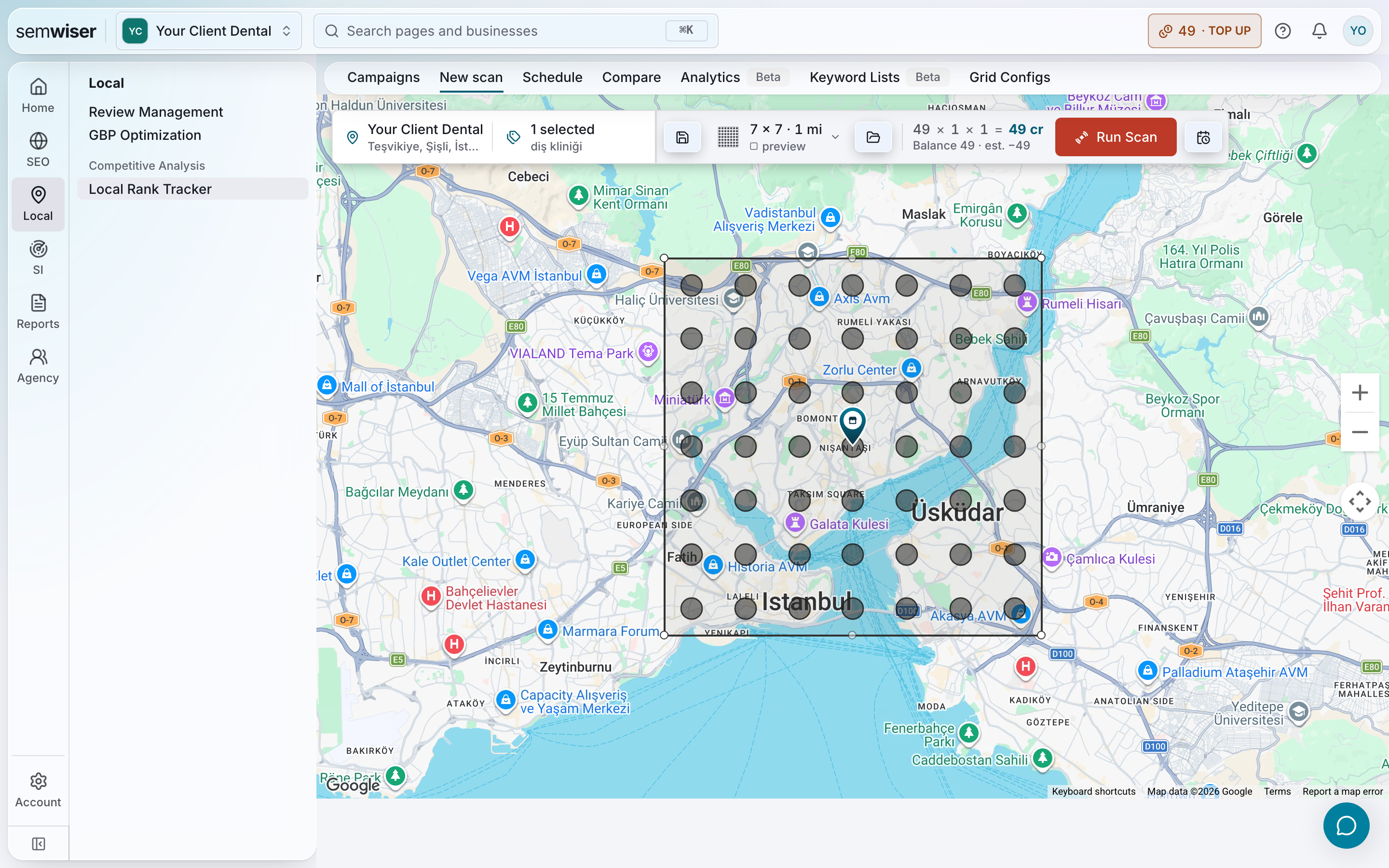This screenshot has width=1389, height=868.
Task: Zoom in on the map
Action: point(1360,393)
